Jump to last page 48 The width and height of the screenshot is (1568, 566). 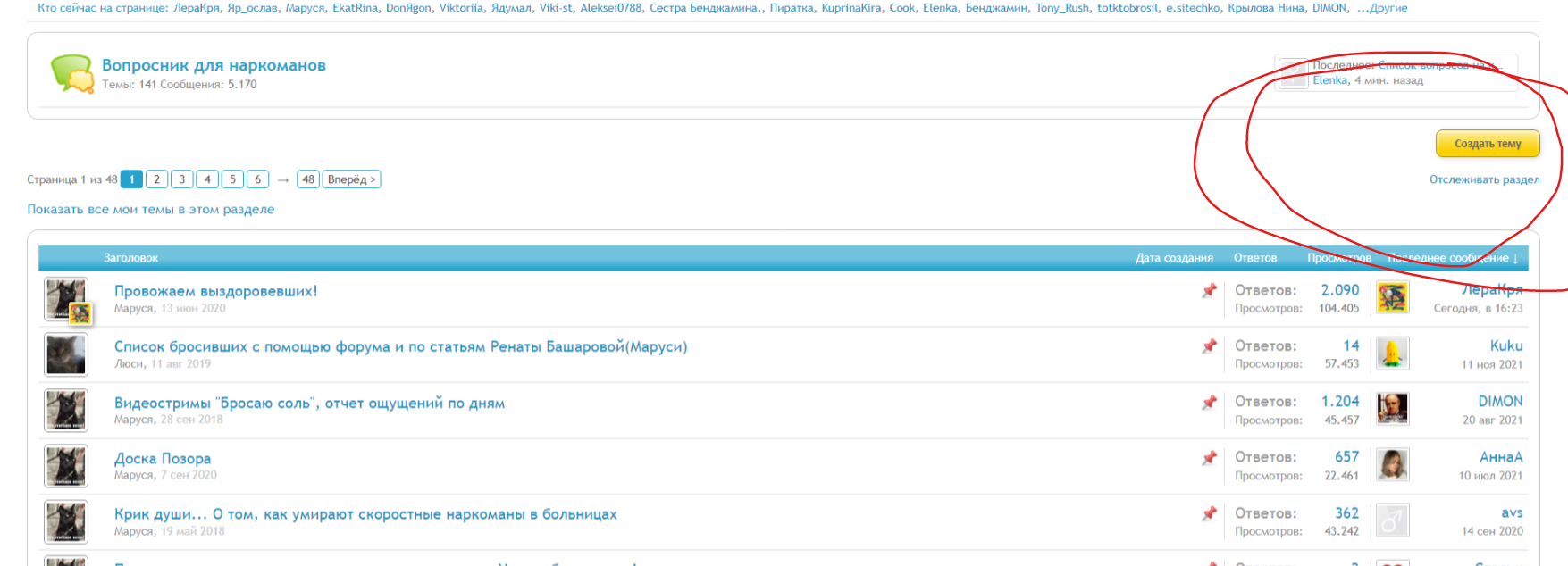click(308, 179)
